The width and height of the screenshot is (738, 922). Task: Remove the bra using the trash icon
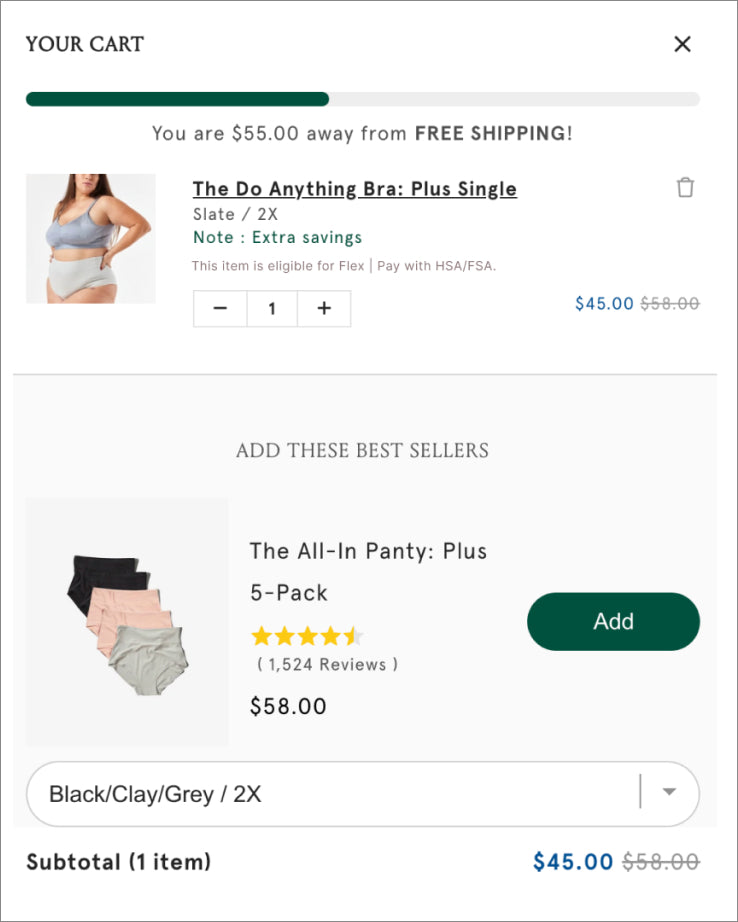[685, 187]
